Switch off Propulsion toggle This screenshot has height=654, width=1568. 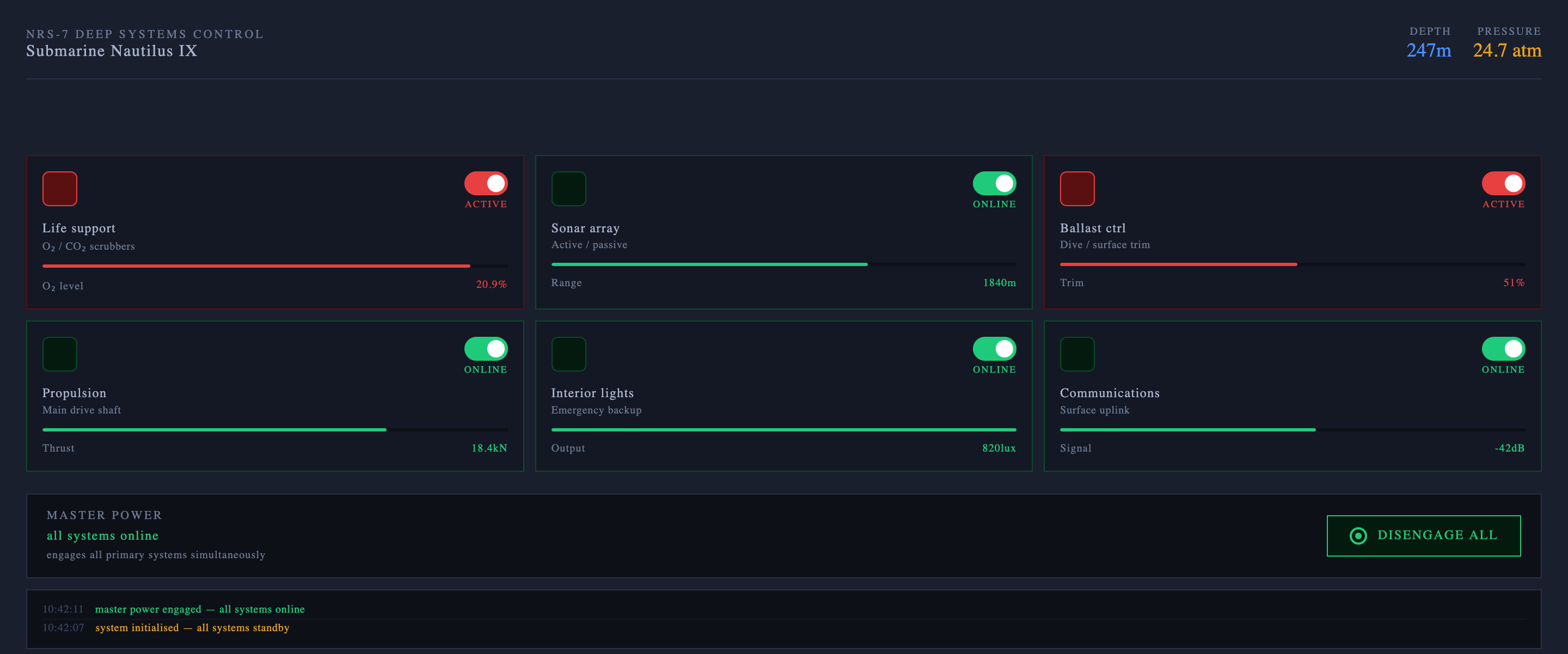point(486,349)
